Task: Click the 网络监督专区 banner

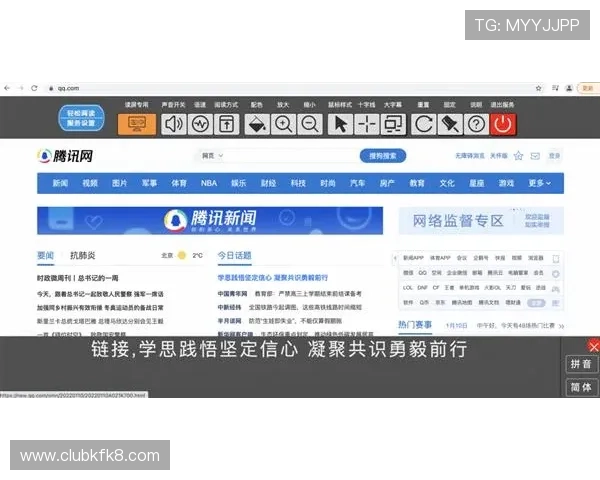Action: click(481, 220)
